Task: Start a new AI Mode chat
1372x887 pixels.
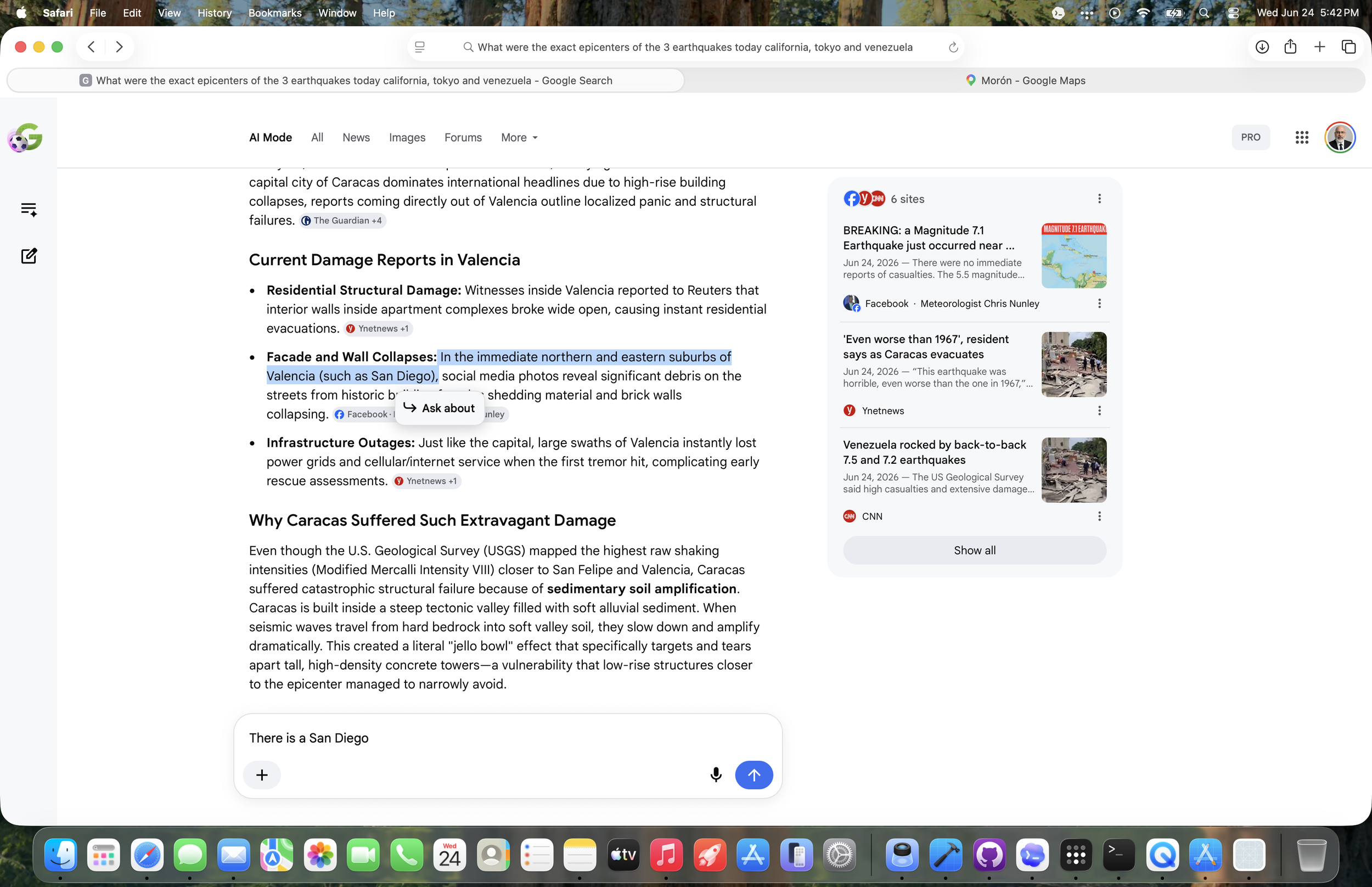Action: point(29,256)
